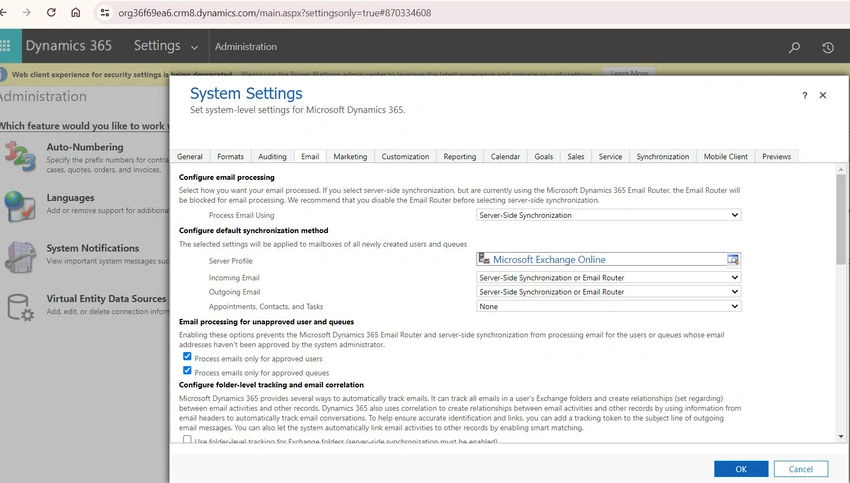Open recent history clock icon

828,47
